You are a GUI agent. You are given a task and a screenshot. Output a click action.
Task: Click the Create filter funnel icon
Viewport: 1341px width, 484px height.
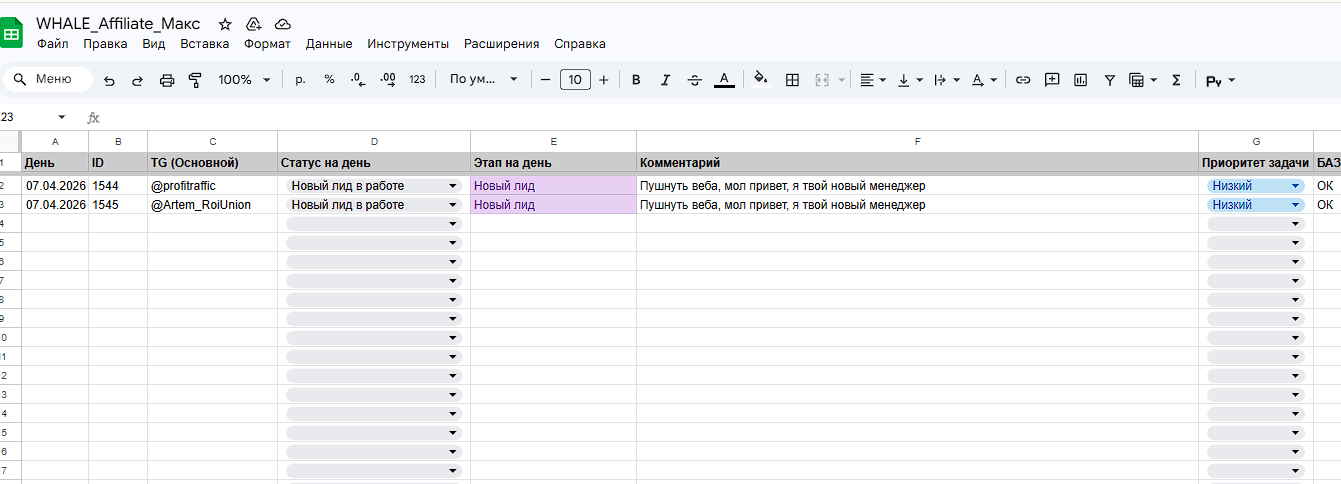[1109, 80]
